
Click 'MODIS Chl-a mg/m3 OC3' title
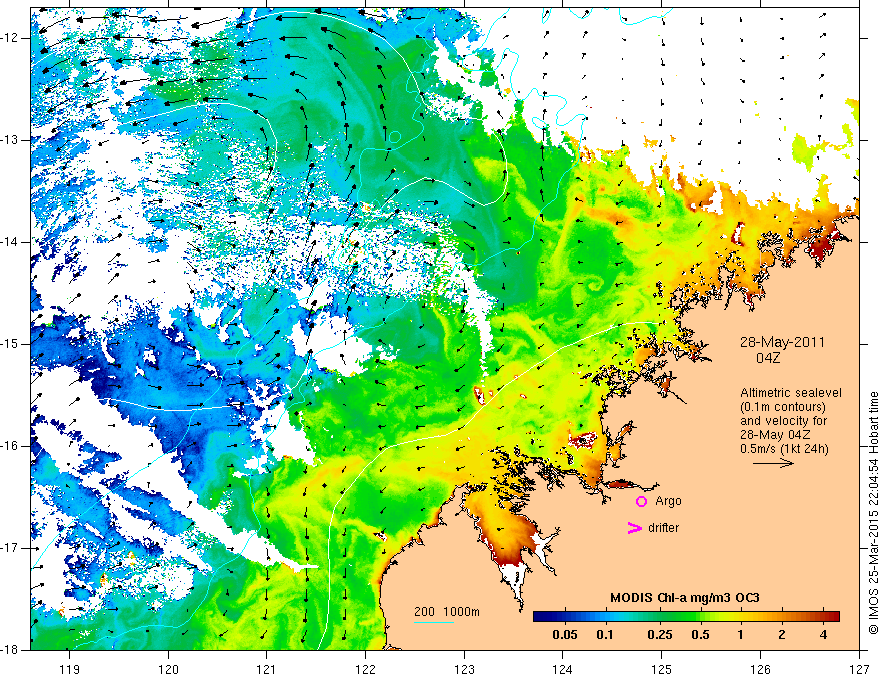[685, 598]
